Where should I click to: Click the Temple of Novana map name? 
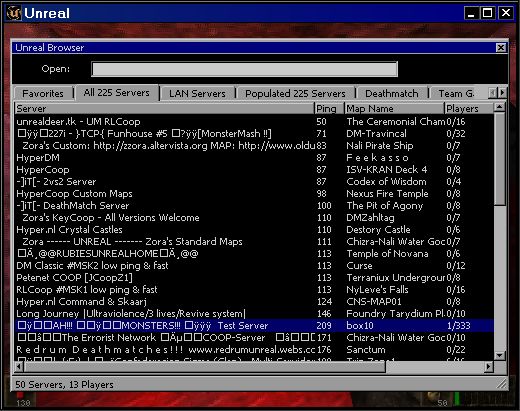(x=387, y=254)
